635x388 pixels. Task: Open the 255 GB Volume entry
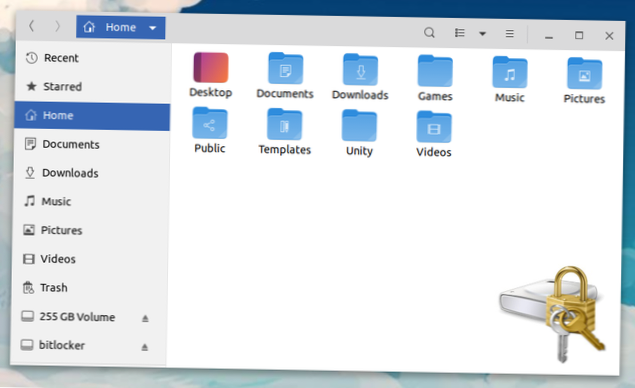89,317
